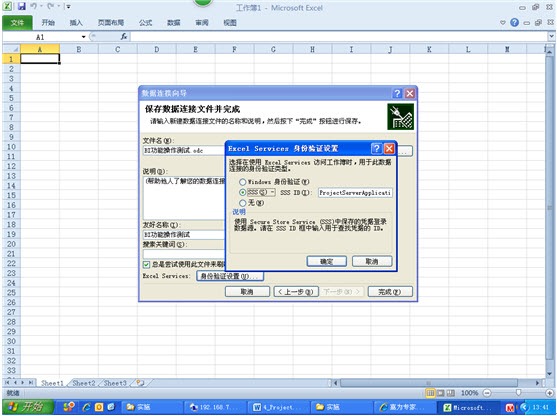This screenshot has height=416, width=557.
Task: Open Excel Help via blue question mark icon
Action: click(514, 23)
